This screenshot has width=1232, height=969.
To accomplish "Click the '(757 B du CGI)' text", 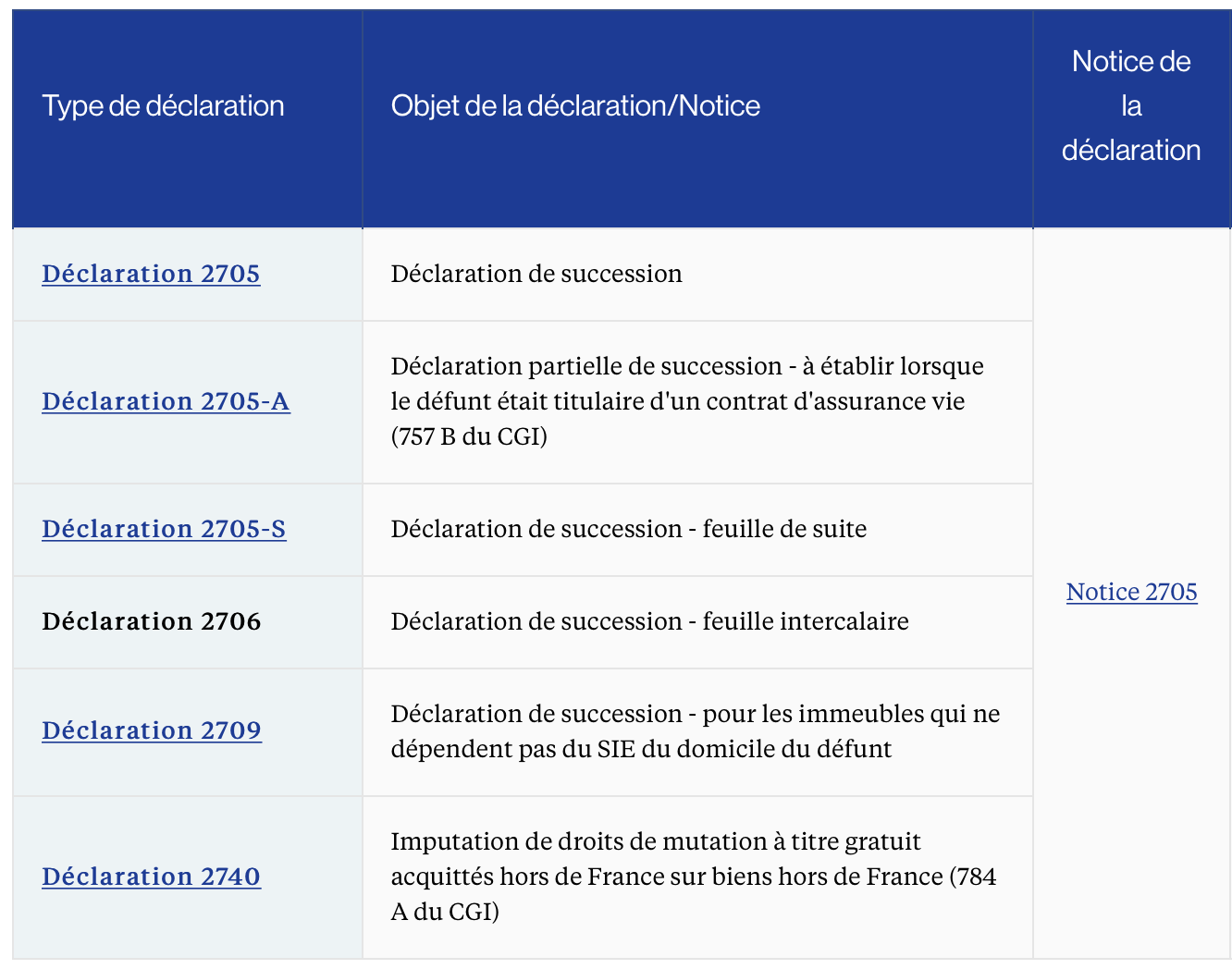I will click(x=469, y=436).
